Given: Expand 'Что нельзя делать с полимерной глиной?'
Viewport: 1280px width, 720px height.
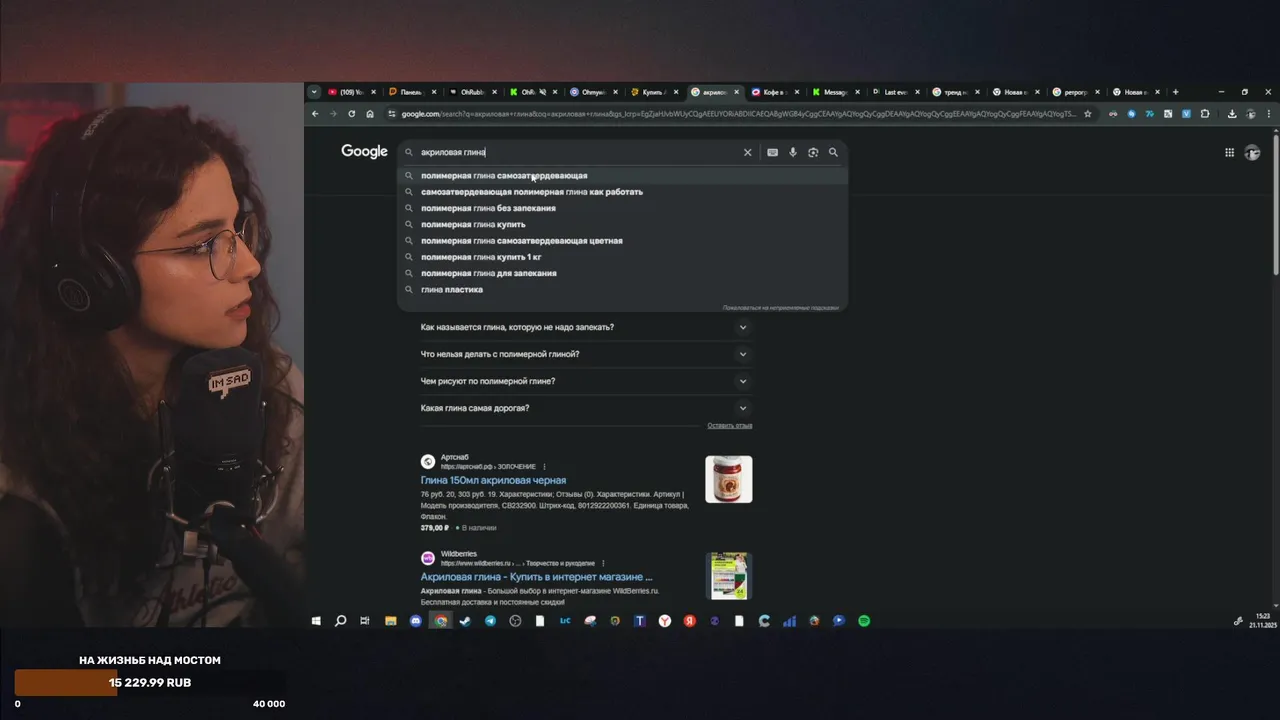Looking at the screenshot, I should tap(586, 354).
